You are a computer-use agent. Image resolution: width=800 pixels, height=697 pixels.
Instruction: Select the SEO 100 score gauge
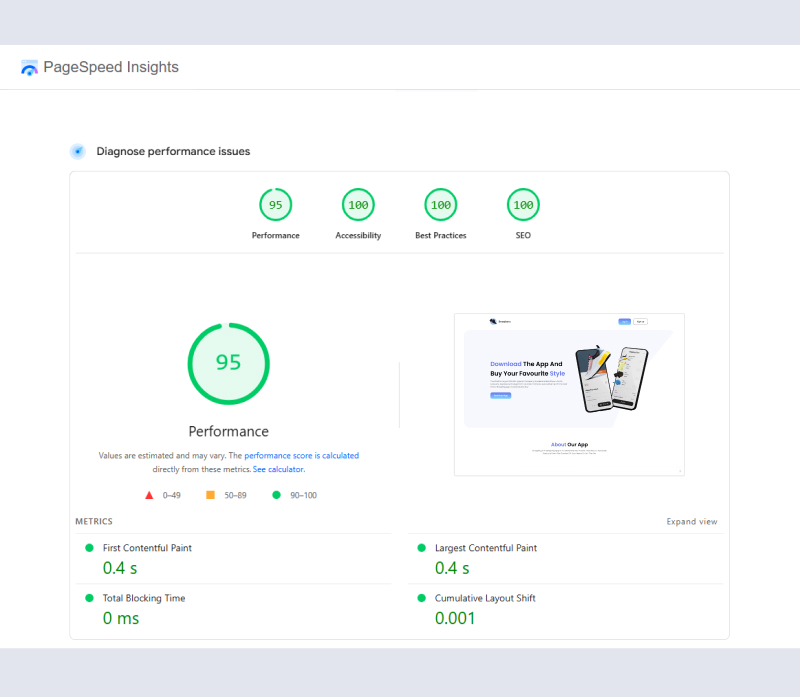(522, 205)
